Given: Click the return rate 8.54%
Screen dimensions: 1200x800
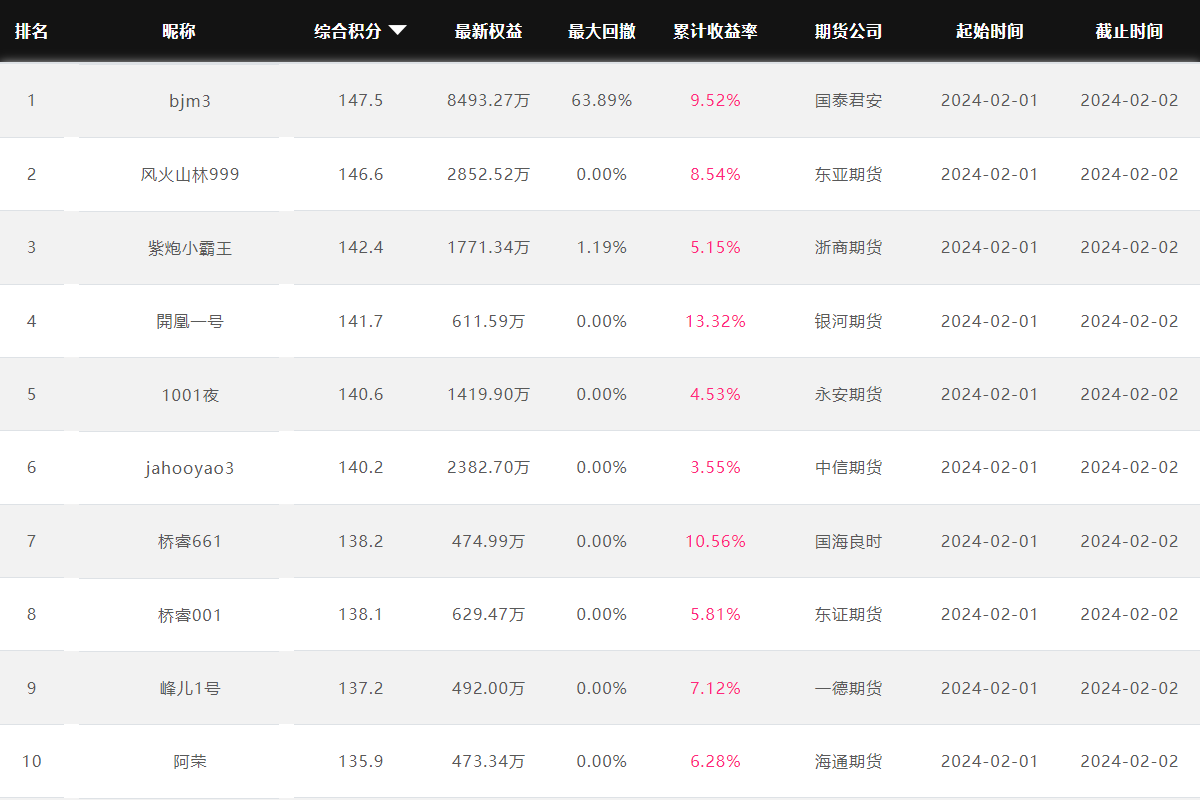Looking at the screenshot, I should [x=716, y=174].
